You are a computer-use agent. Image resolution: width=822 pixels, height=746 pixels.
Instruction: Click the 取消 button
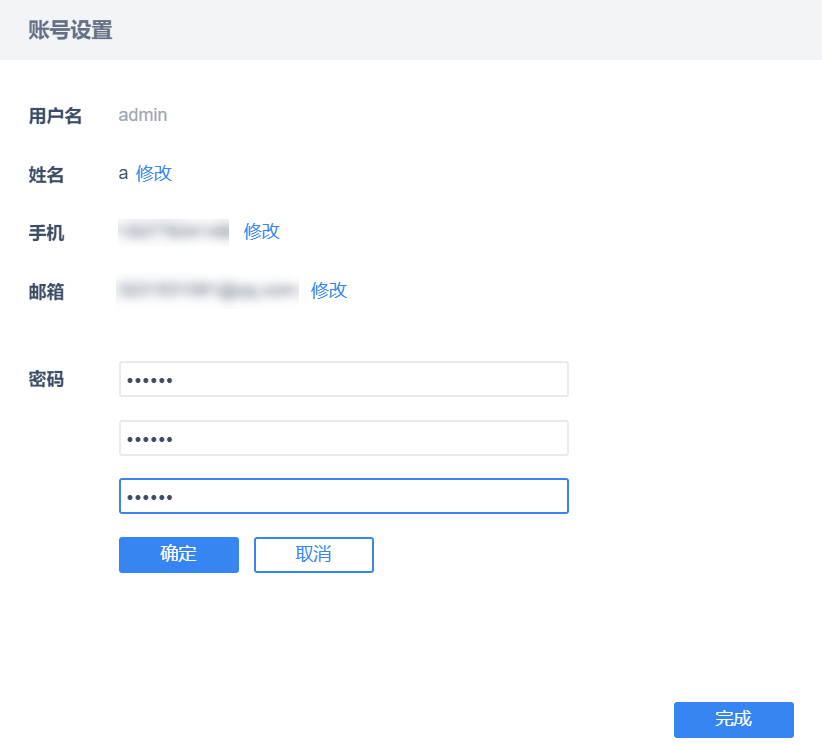313,554
